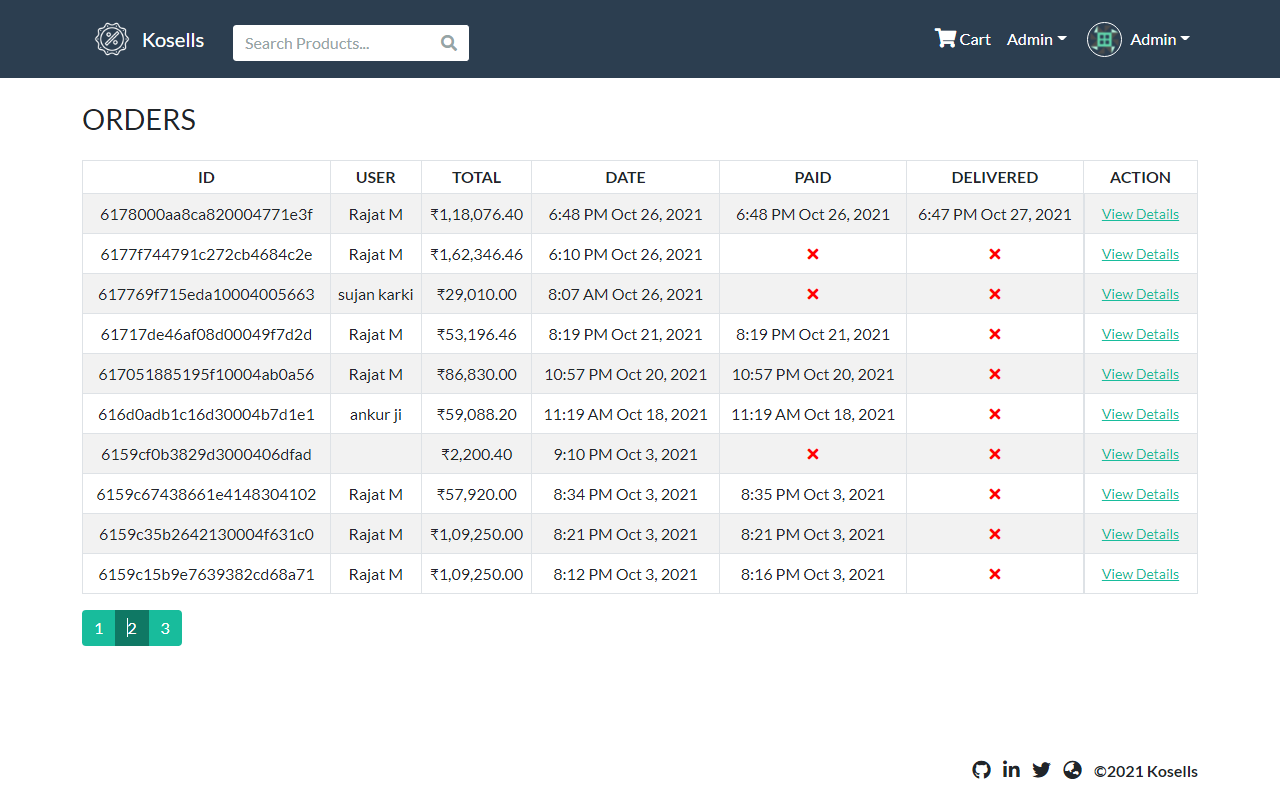Click undelivered X for order 6159c67438661e4148304102
Viewport: 1280px width, 800px height.
click(995, 494)
